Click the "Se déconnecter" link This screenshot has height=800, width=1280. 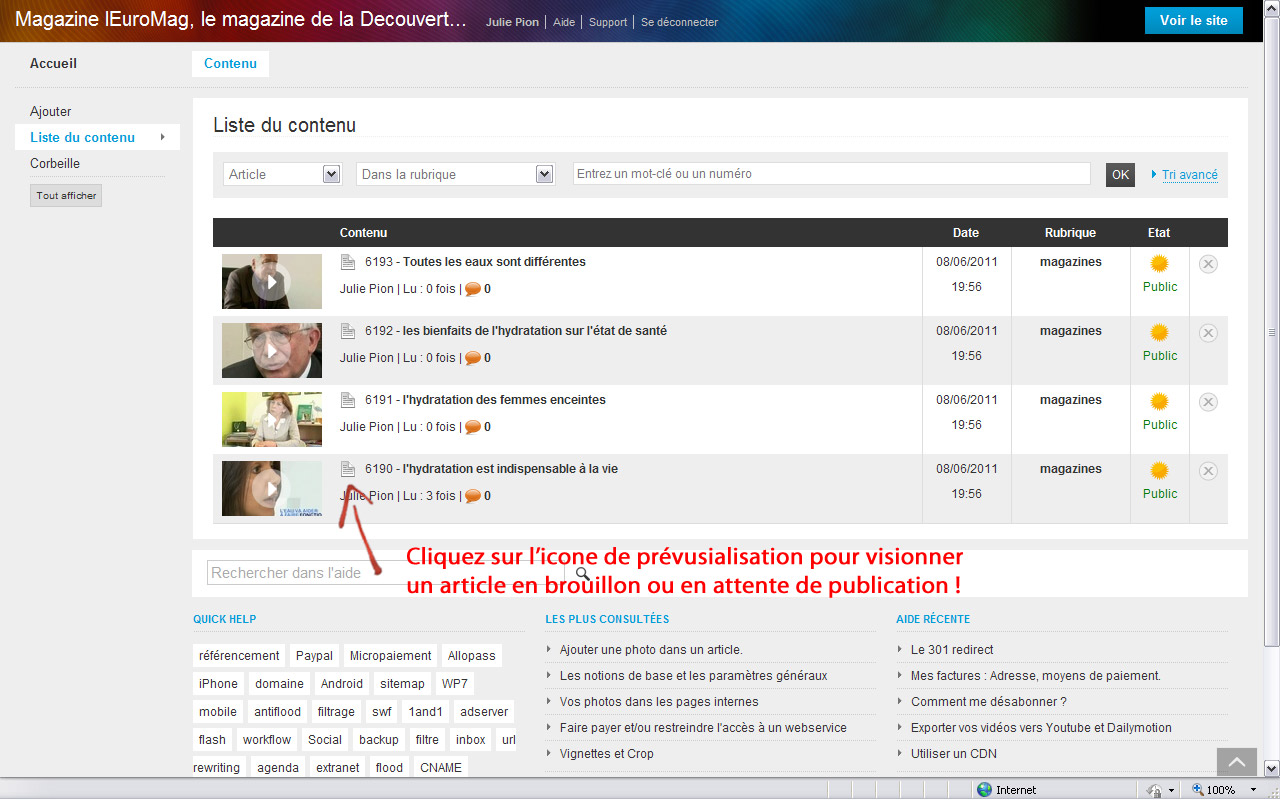click(x=679, y=22)
